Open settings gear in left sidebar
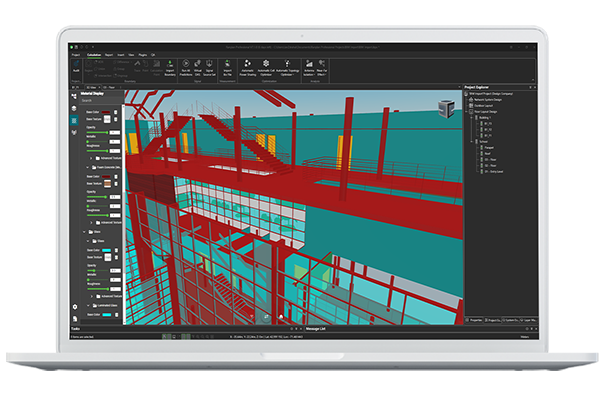This screenshot has width=604, height=394. click(75, 307)
